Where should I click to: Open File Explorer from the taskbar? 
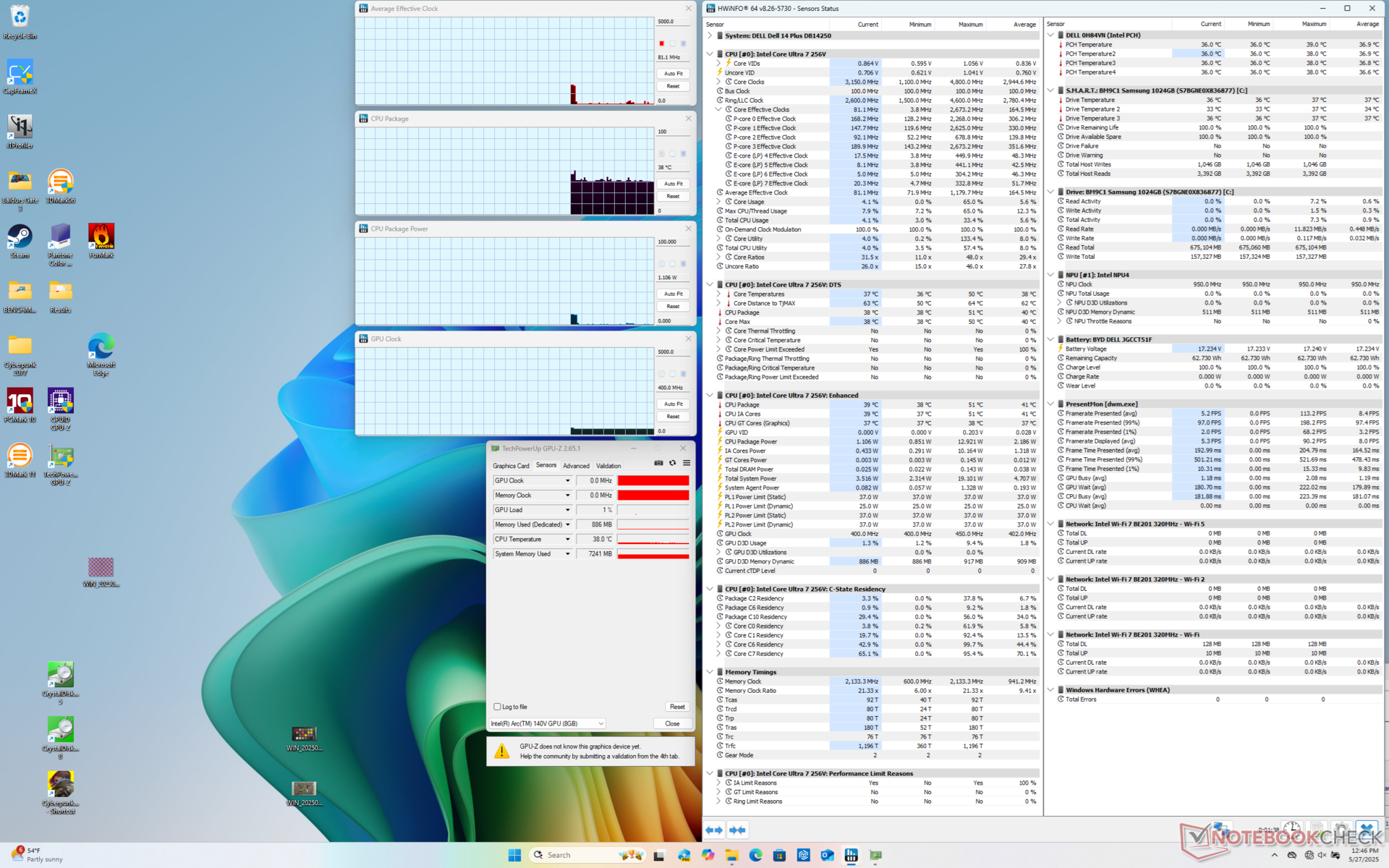pyautogui.click(x=731, y=855)
